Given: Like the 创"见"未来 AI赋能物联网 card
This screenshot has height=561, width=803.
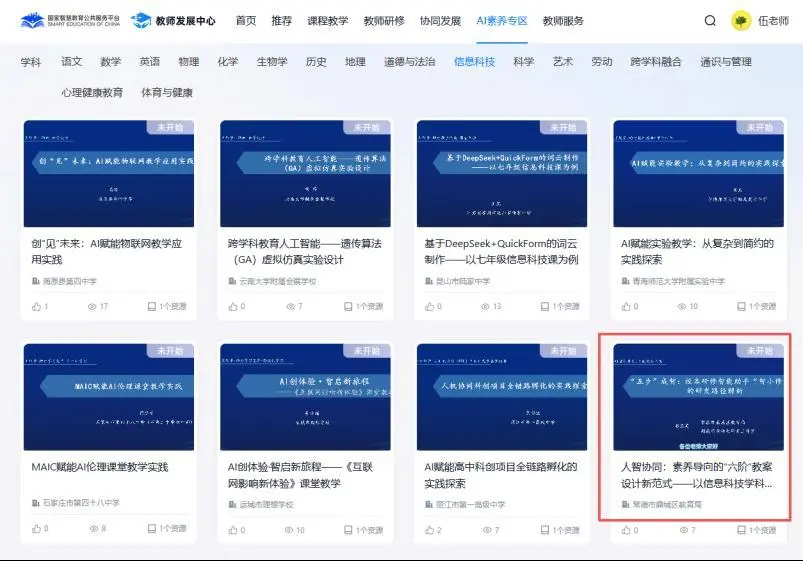Looking at the screenshot, I should pyautogui.click(x=36, y=306).
